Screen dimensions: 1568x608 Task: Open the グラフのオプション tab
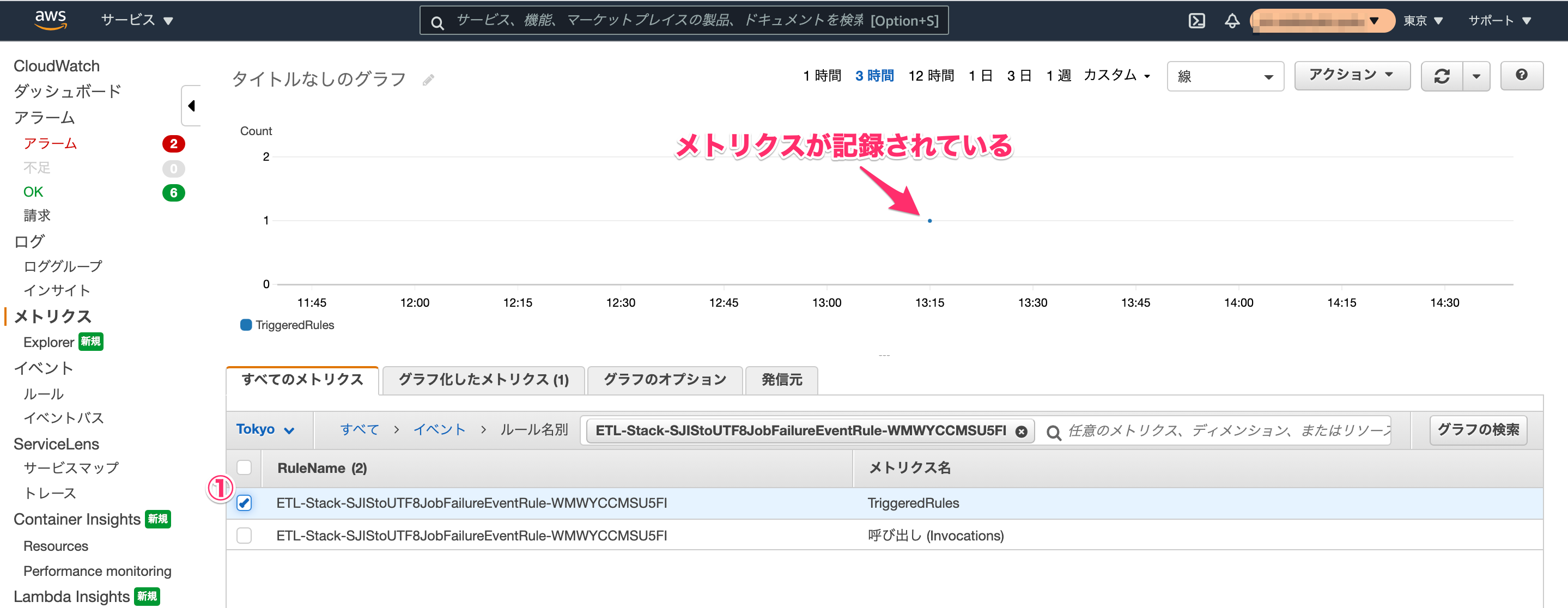(664, 380)
